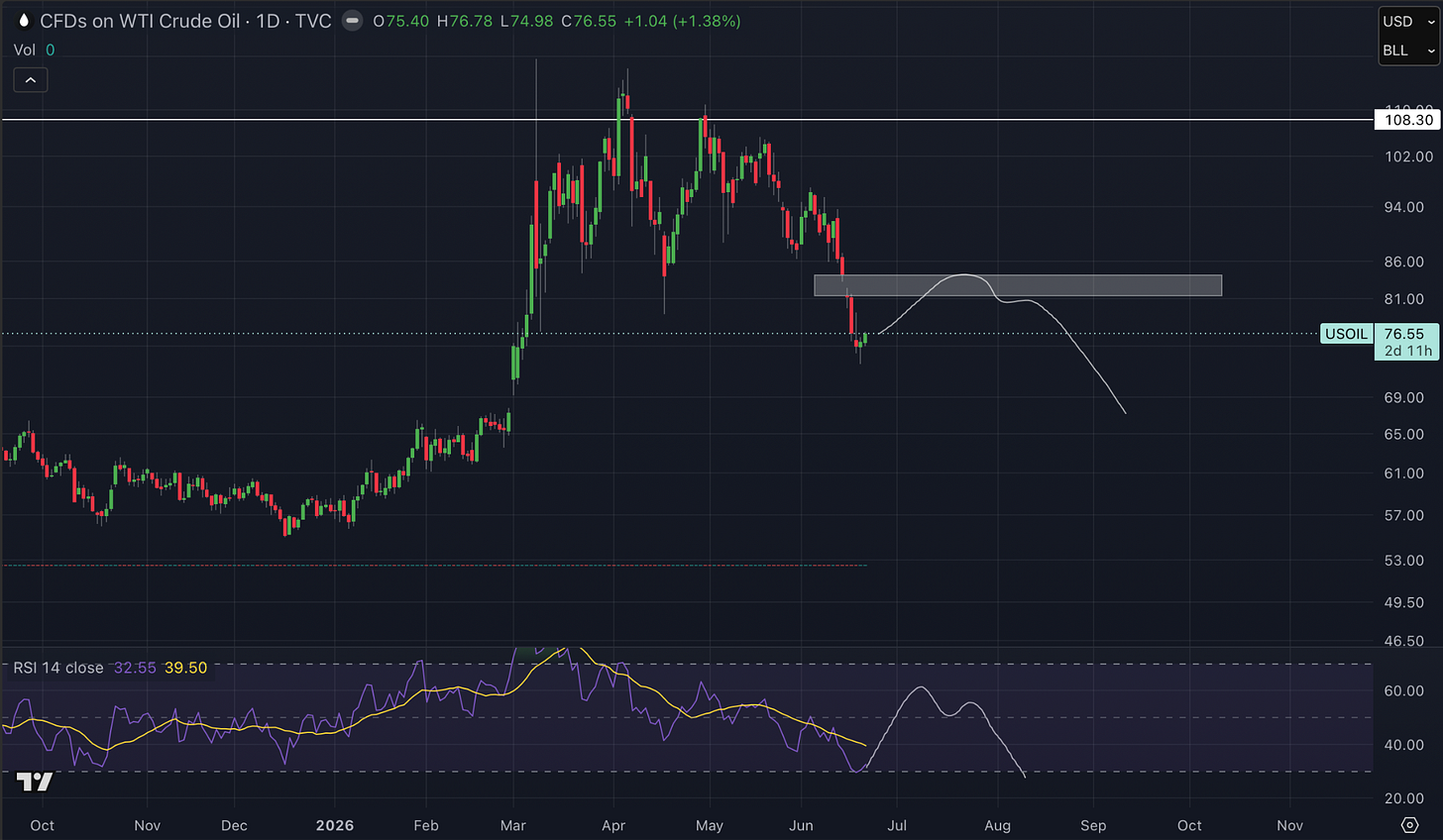The image size is (1443, 840).
Task: Click the daily change +1.04 (+1.38%)
Action: coord(682,21)
